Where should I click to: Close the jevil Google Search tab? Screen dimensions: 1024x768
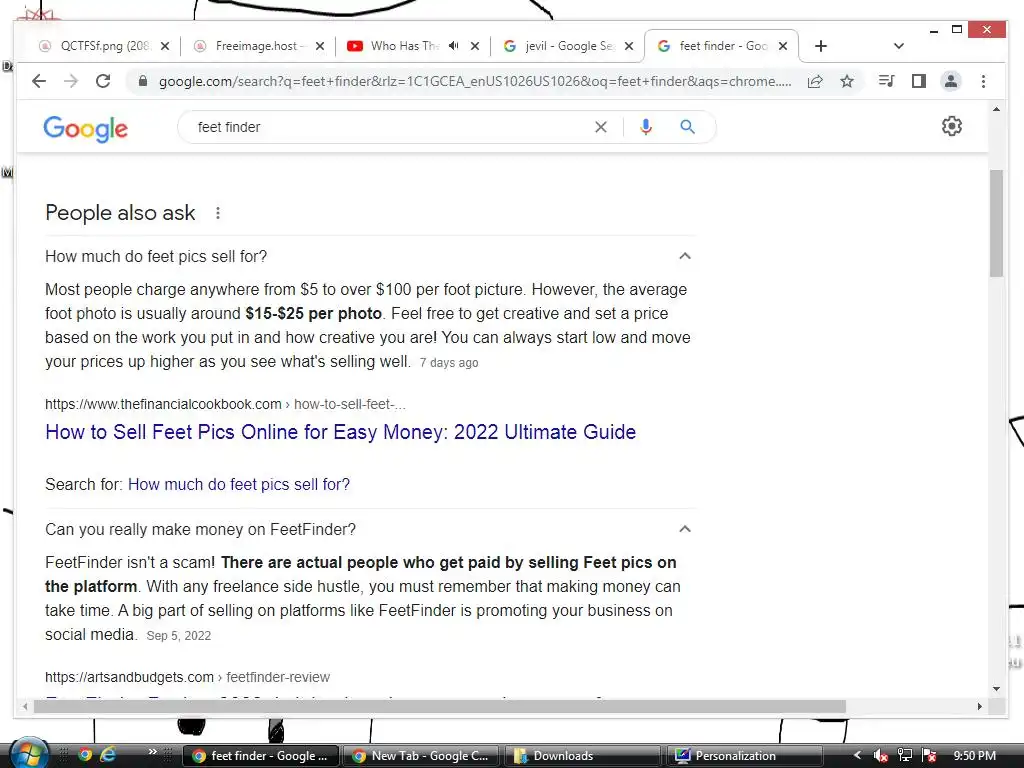click(628, 46)
